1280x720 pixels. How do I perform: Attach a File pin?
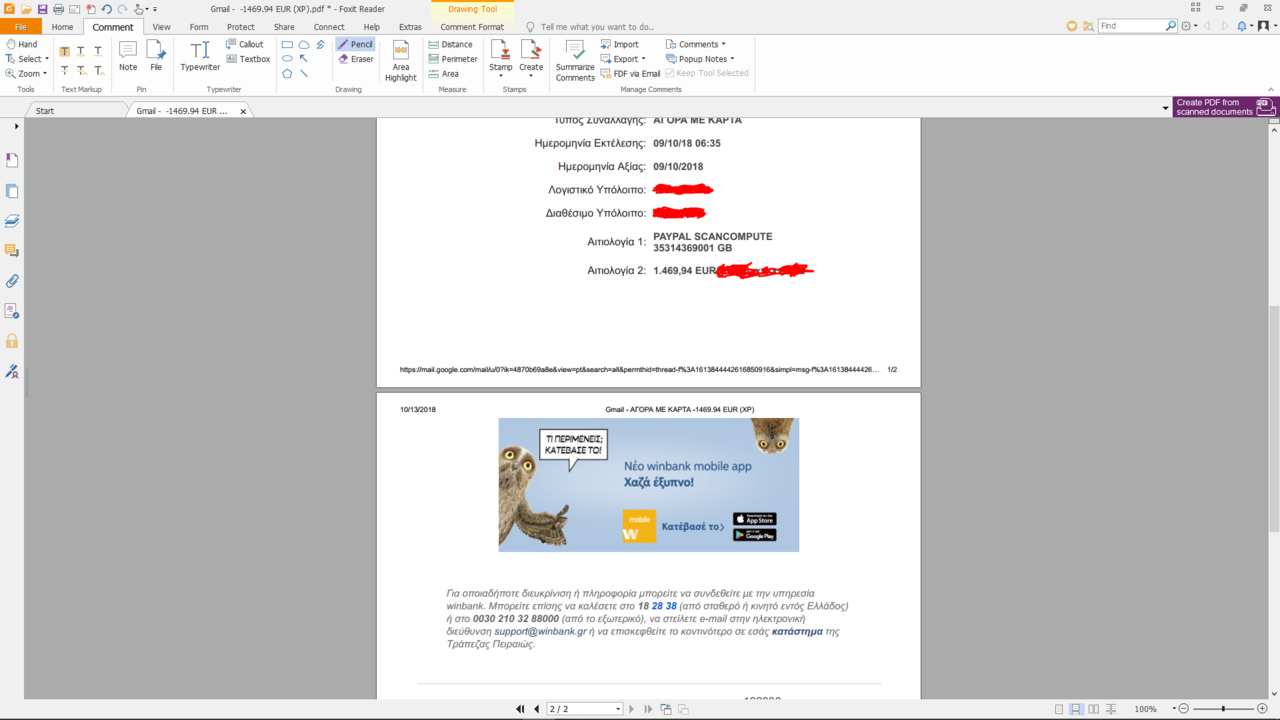(156, 56)
